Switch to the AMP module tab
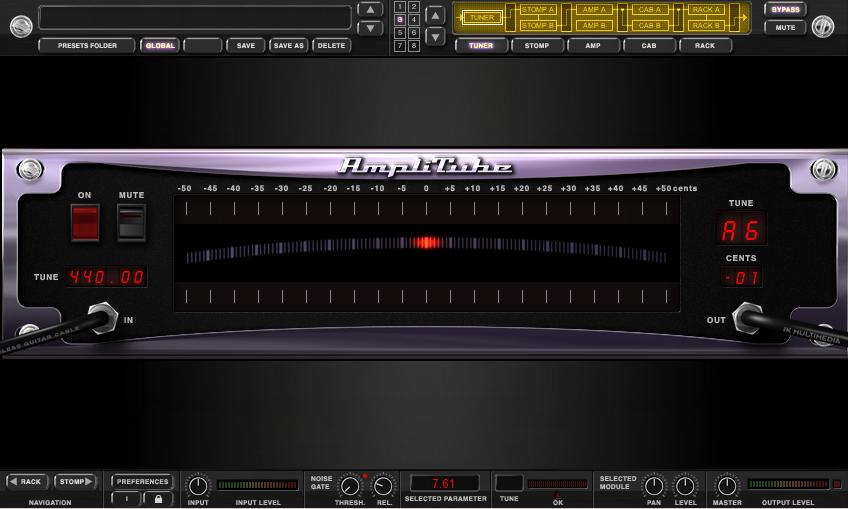Image resolution: width=848 pixels, height=509 pixels. click(593, 45)
